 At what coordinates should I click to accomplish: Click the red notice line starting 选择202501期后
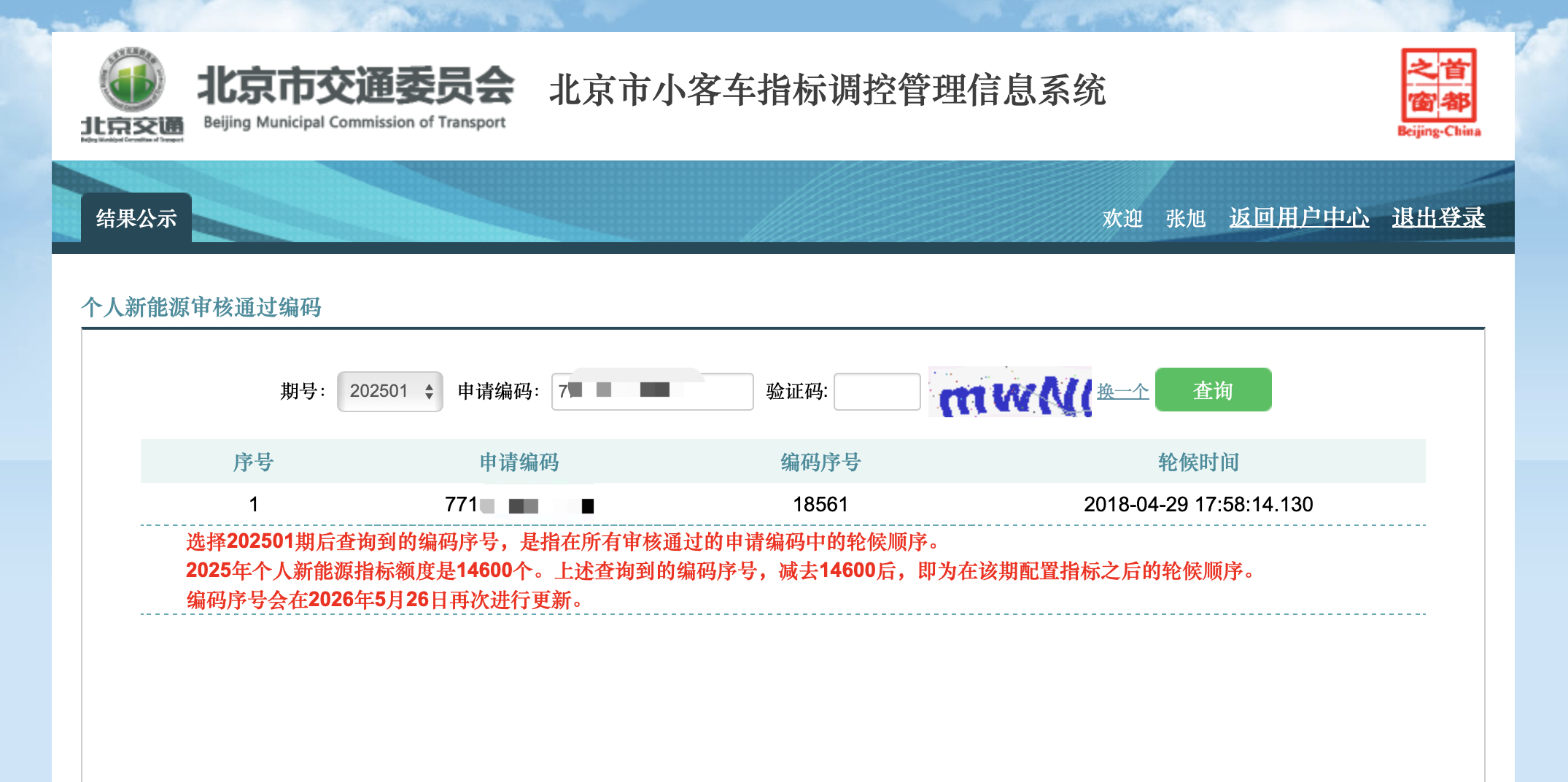click(564, 541)
